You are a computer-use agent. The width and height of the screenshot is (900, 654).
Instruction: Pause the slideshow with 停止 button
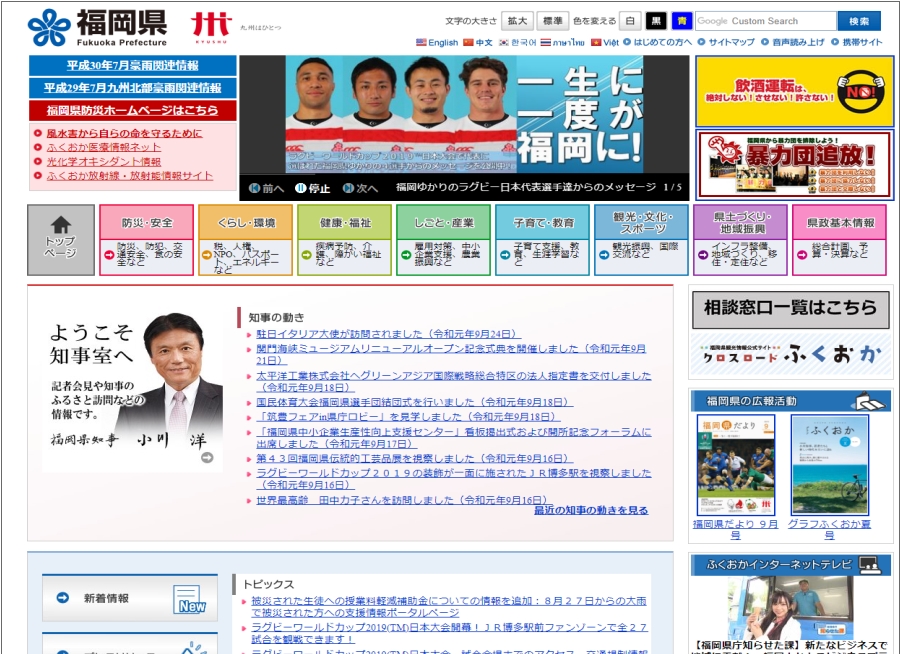pyautogui.click(x=312, y=188)
